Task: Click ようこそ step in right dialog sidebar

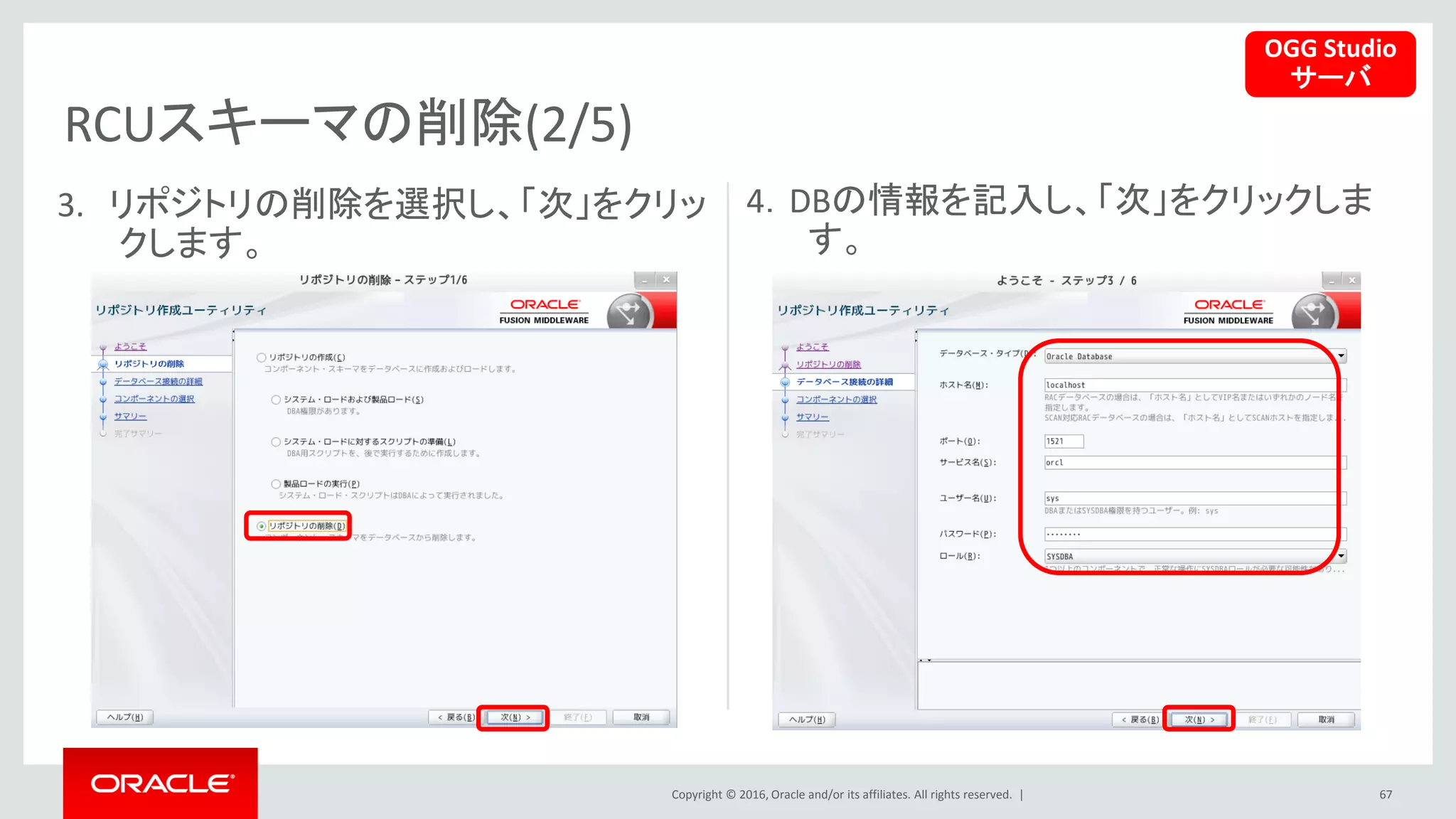Action: pyautogui.click(x=812, y=347)
